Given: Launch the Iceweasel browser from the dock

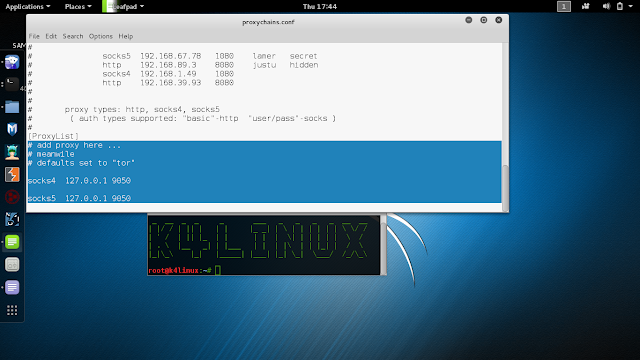Looking at the screenshot, I should 12,62.
